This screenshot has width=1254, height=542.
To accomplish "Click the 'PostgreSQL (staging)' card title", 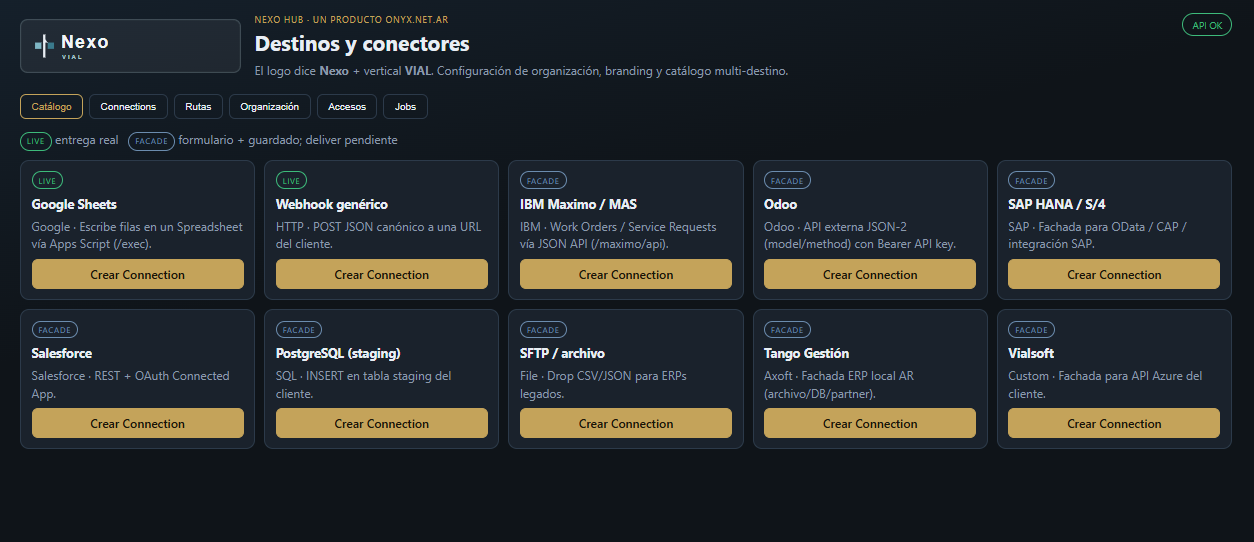I will coord(338,353).
